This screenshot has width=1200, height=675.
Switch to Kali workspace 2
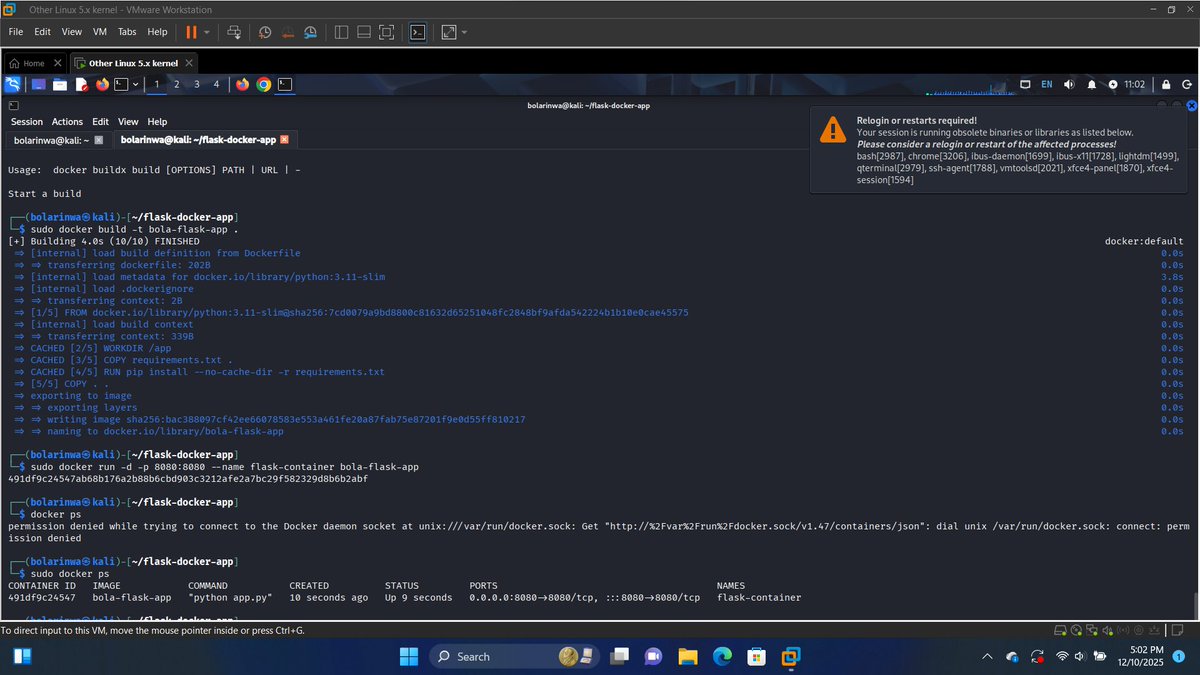tap(177, 85)
